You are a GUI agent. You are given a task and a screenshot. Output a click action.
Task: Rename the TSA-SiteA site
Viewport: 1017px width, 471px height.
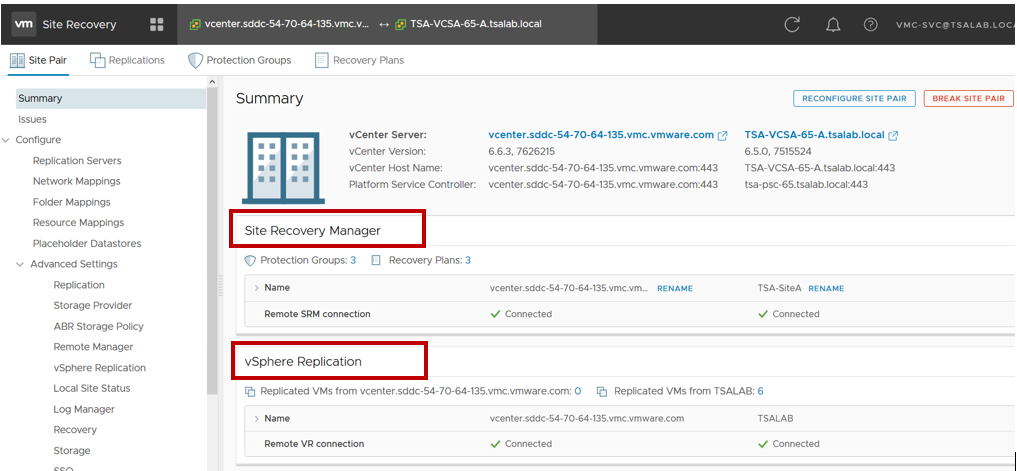pyautogui.click(x=826, y=288)
